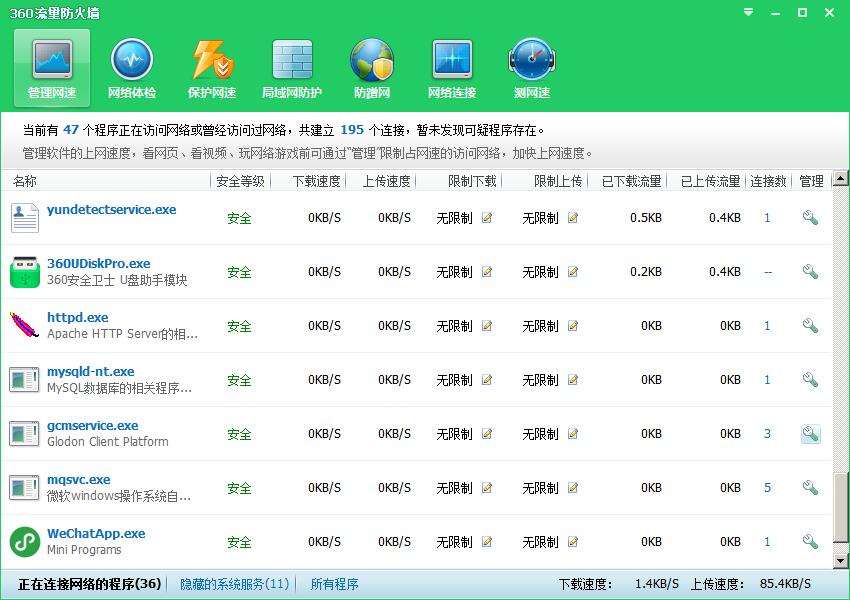Image resolution: width=850 pixels, height=600 pixels.
Task: Edit upload limit for mysqld-nt.exe
Action: [572, 380]
